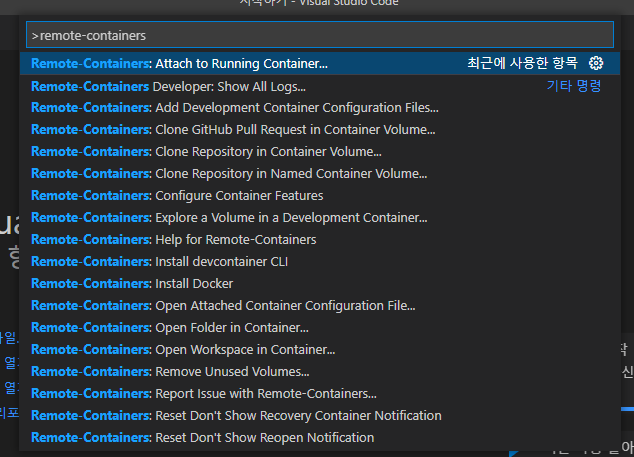The image size is (634, 457).
Task: Open Help for Remote-Containers
Action: 320,239
